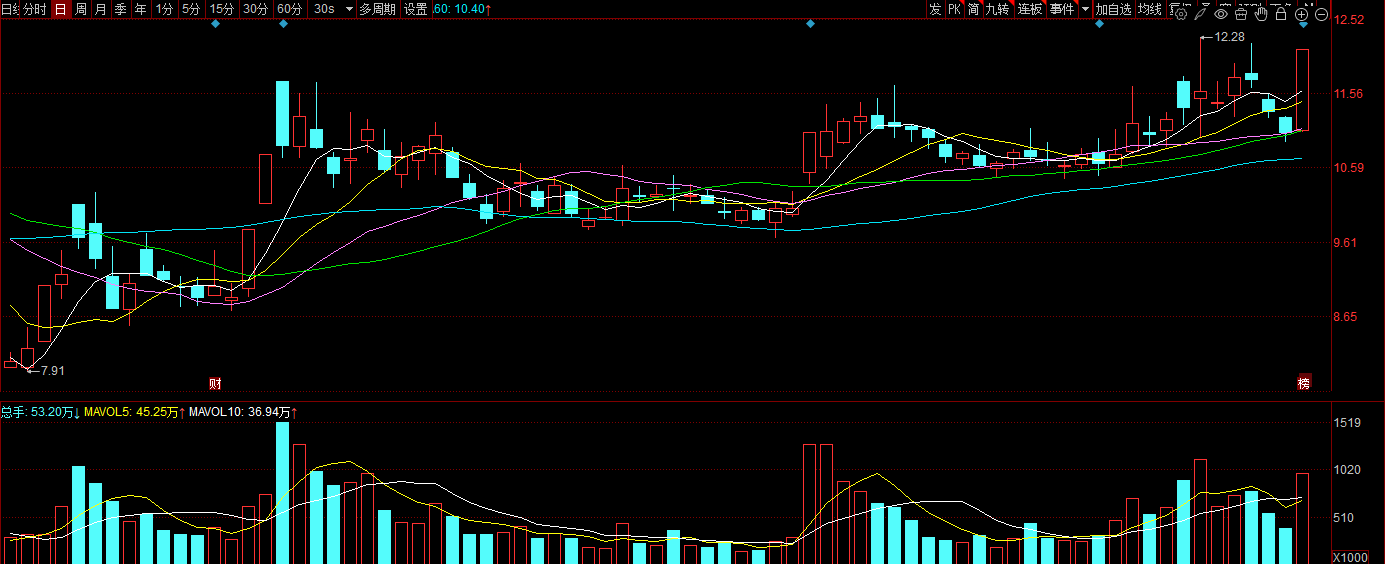Switch to the 60分 minute chart
The height and width of the screenshot is (564, 1385).
point(290,9)
